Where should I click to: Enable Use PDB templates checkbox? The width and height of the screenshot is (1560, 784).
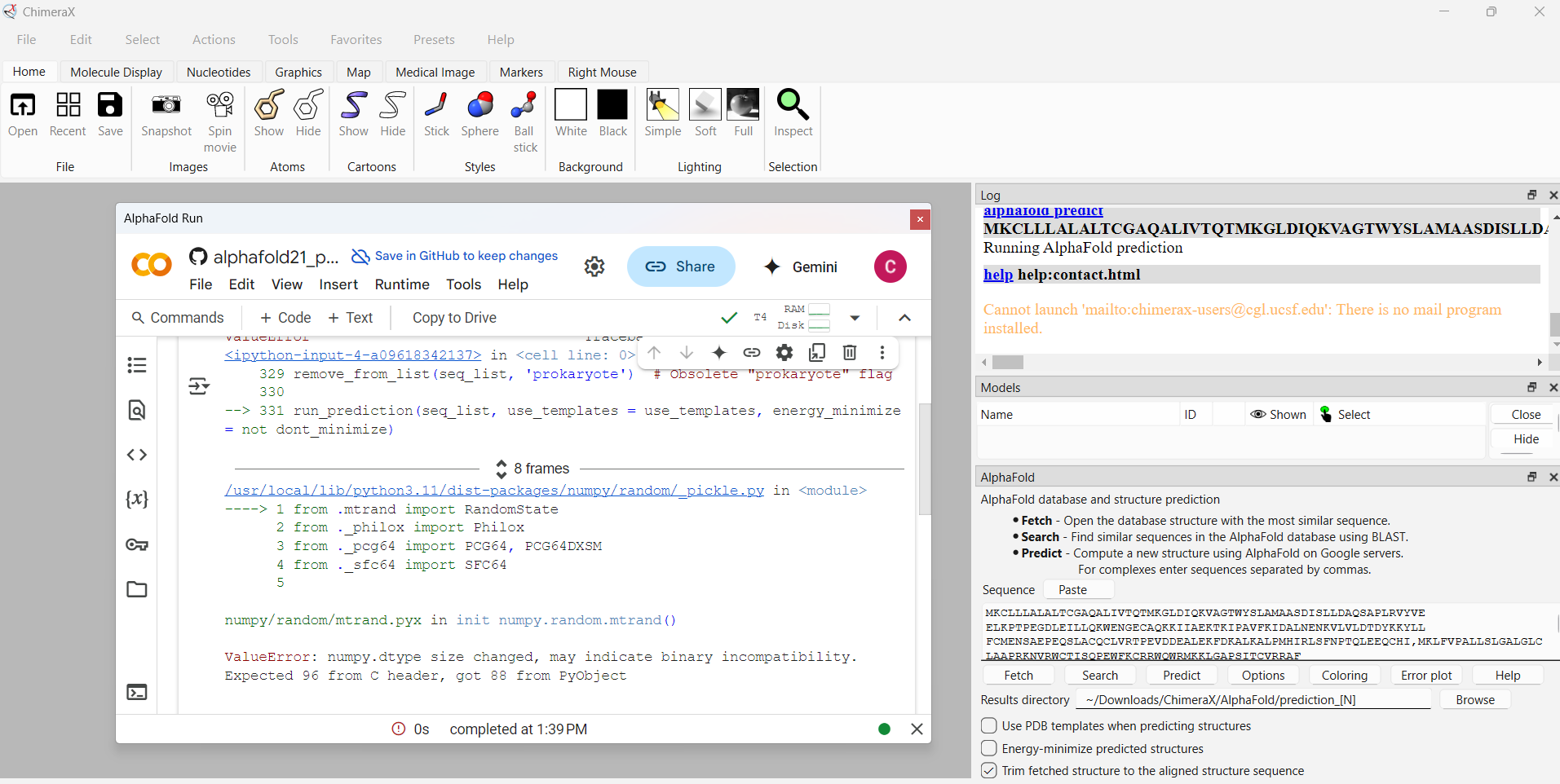pyautogui.click(x=989, y=725)
